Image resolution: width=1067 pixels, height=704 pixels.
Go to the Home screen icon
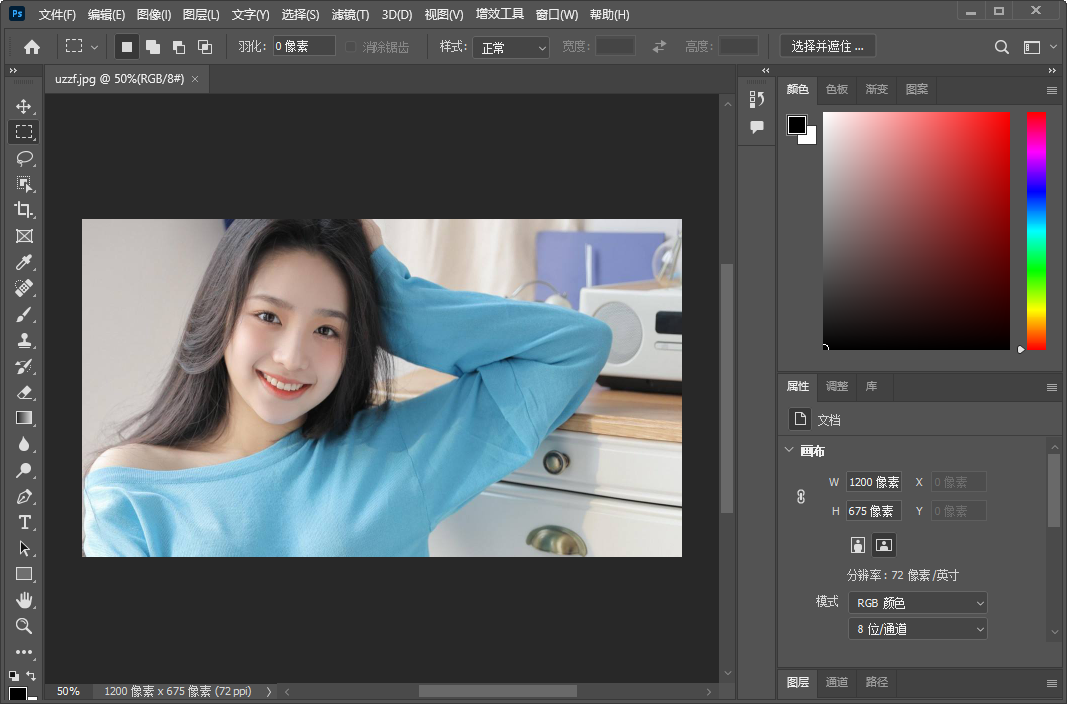(31, 47)
